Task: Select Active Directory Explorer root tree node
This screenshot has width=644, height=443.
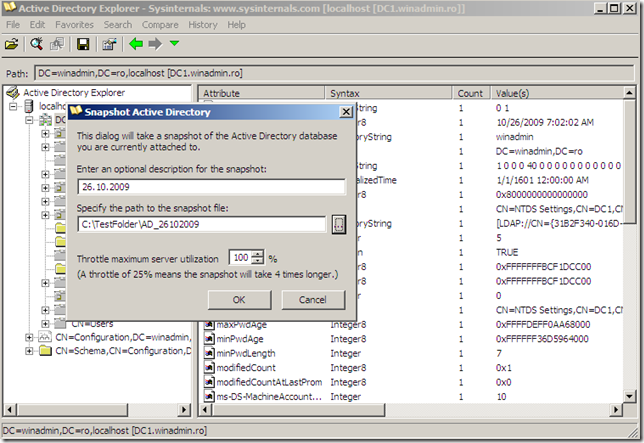Action: (x=74, y=93)
